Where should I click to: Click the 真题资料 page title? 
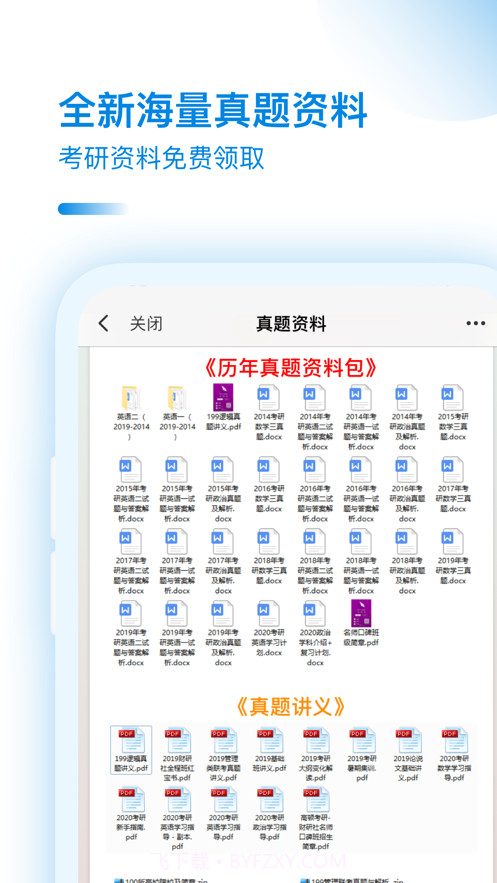(x=291, y=324)
